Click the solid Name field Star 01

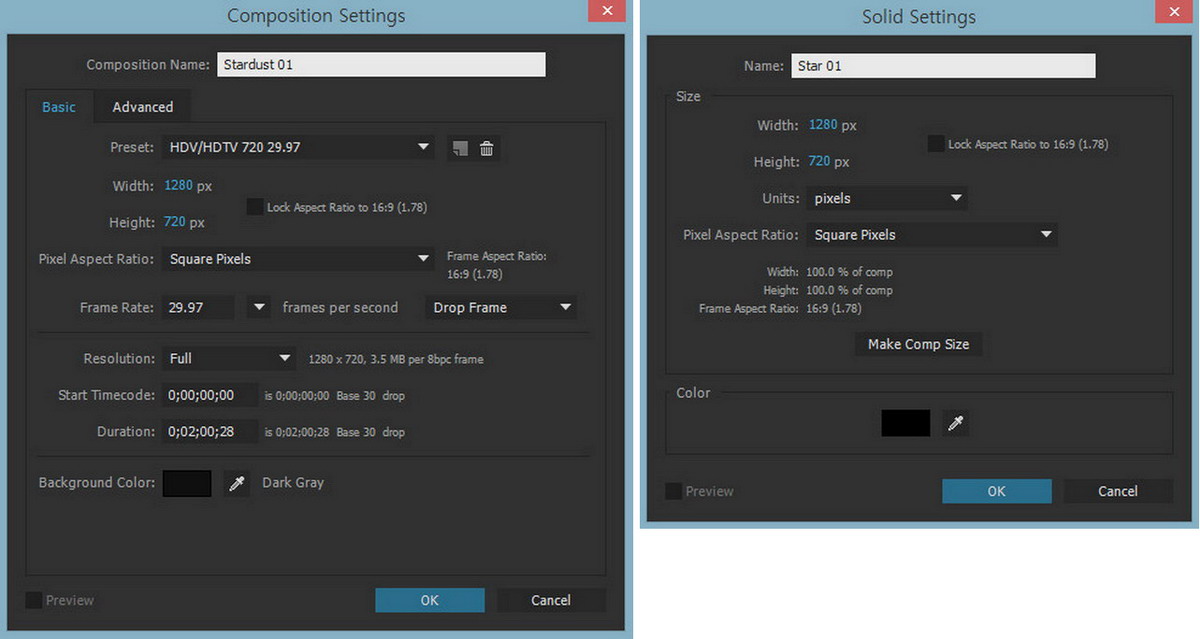coord(943,66)
